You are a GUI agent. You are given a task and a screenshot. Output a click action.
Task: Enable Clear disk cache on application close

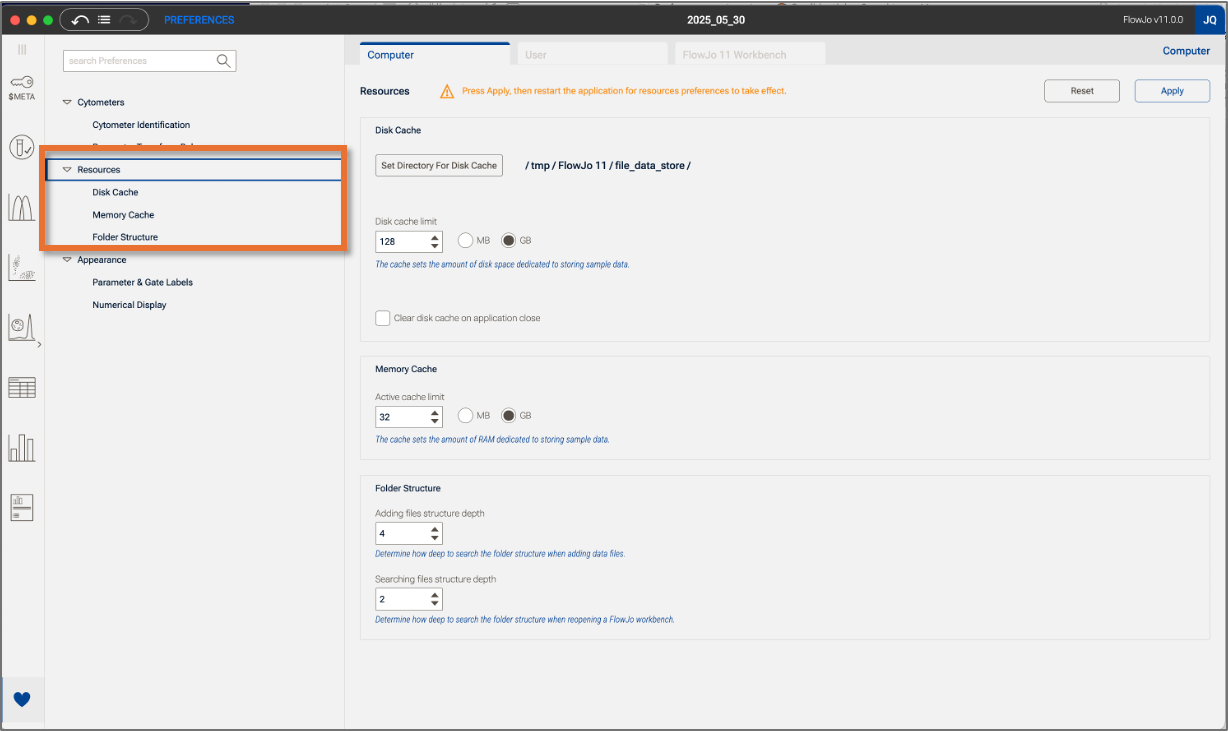pyautogui.click(x=383, y=318)
